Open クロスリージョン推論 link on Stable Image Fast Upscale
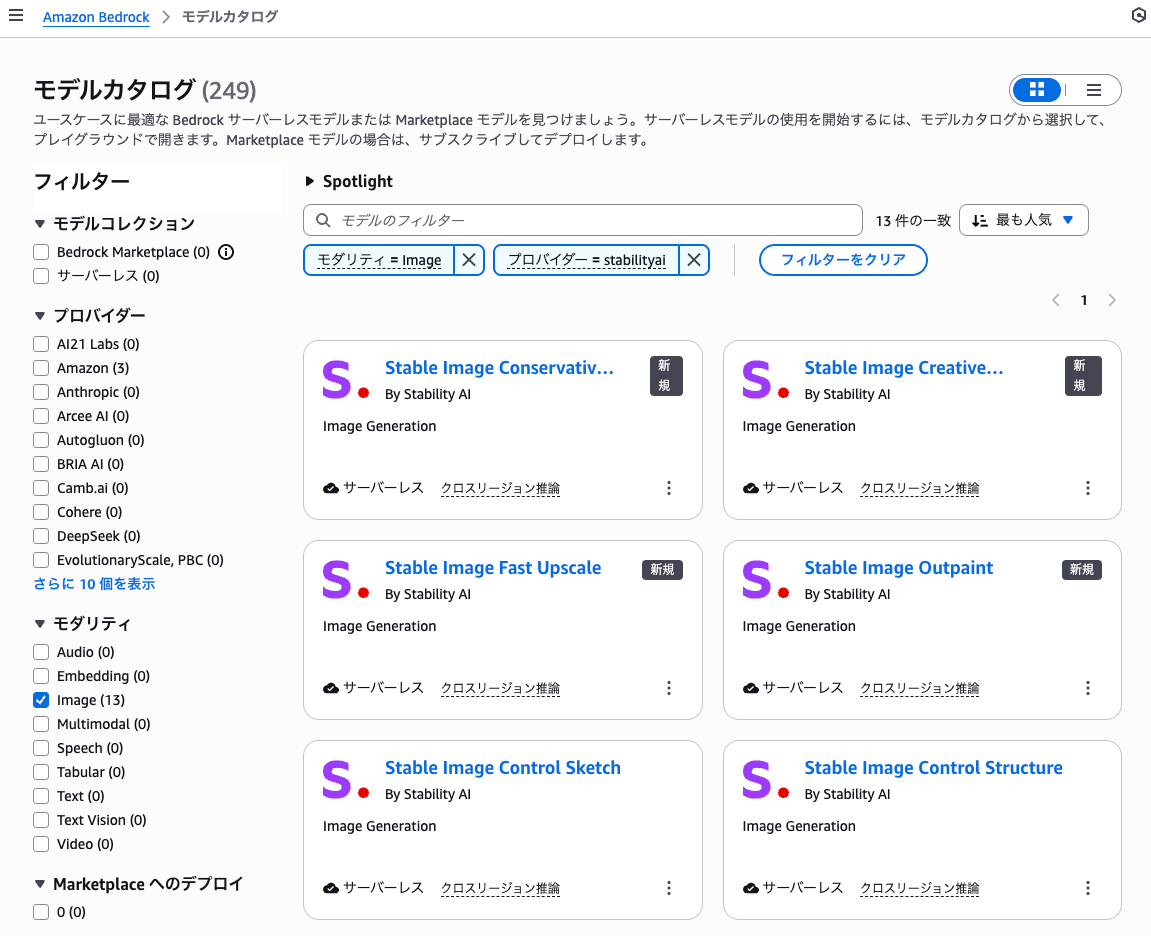1151x936 pixels. [499, 688]
